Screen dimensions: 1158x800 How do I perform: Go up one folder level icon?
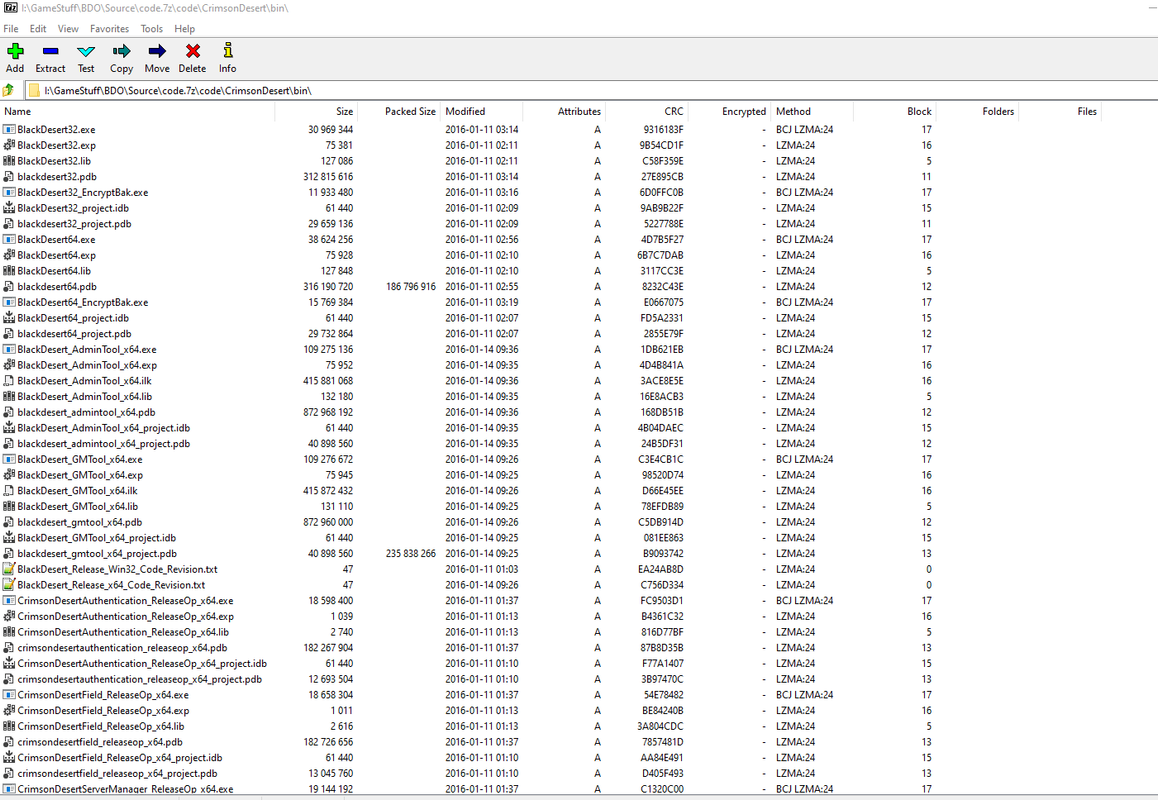[x=8, y=90]
